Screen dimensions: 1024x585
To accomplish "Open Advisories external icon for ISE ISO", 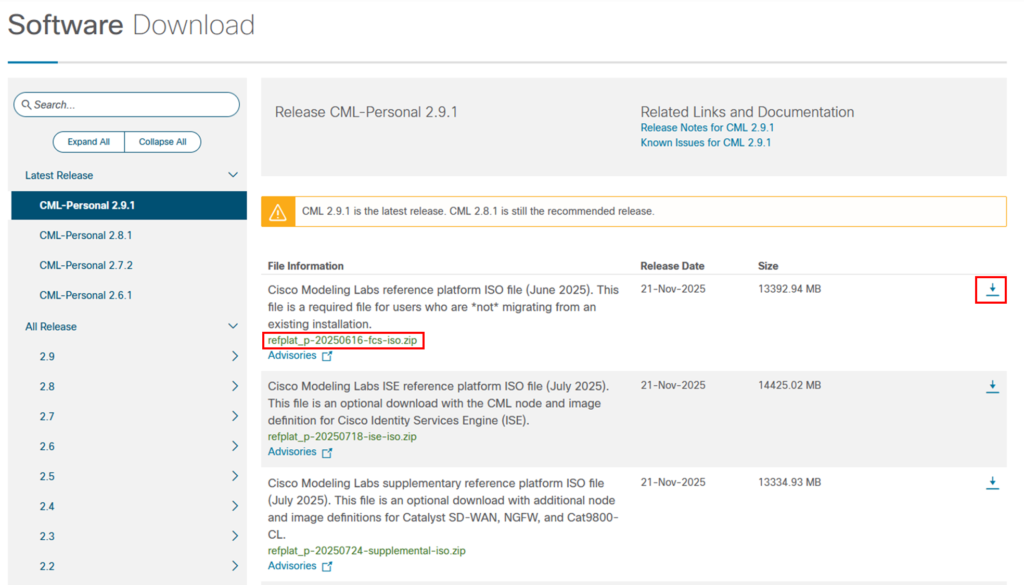I will click(x=327, y=452).
